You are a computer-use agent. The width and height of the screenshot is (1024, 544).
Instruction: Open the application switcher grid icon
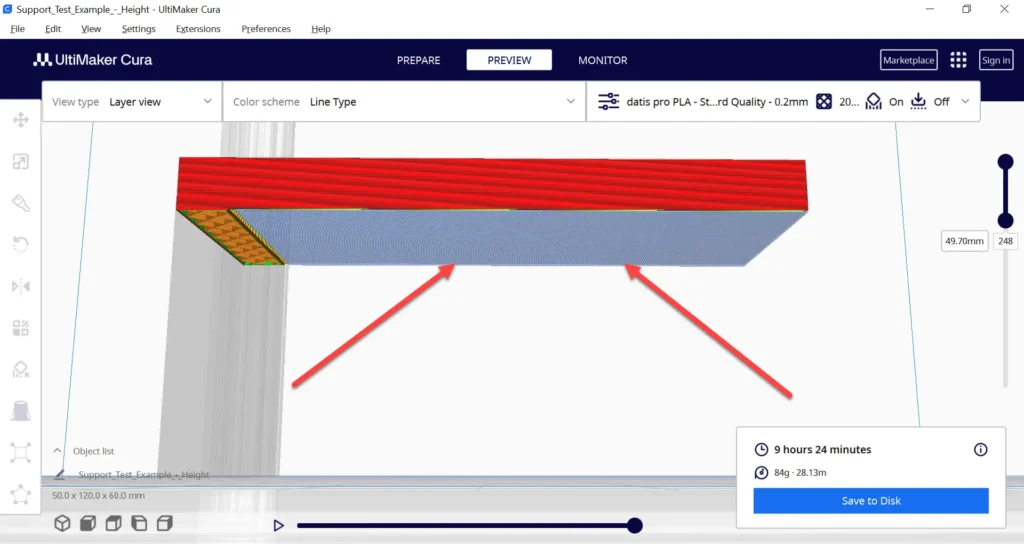958,60
